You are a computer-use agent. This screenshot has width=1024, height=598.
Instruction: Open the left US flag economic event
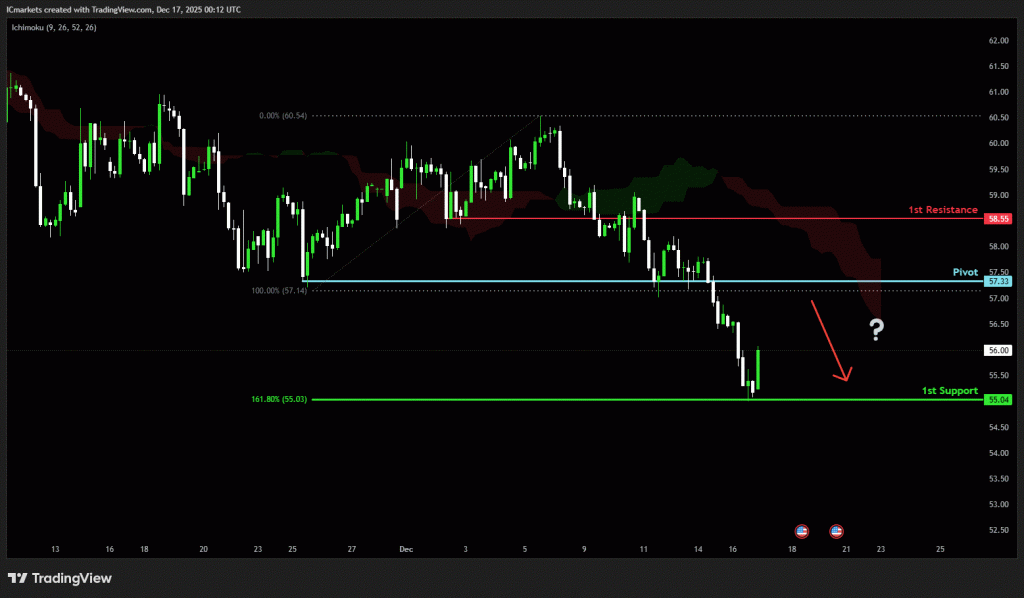(x=801, y=530)
